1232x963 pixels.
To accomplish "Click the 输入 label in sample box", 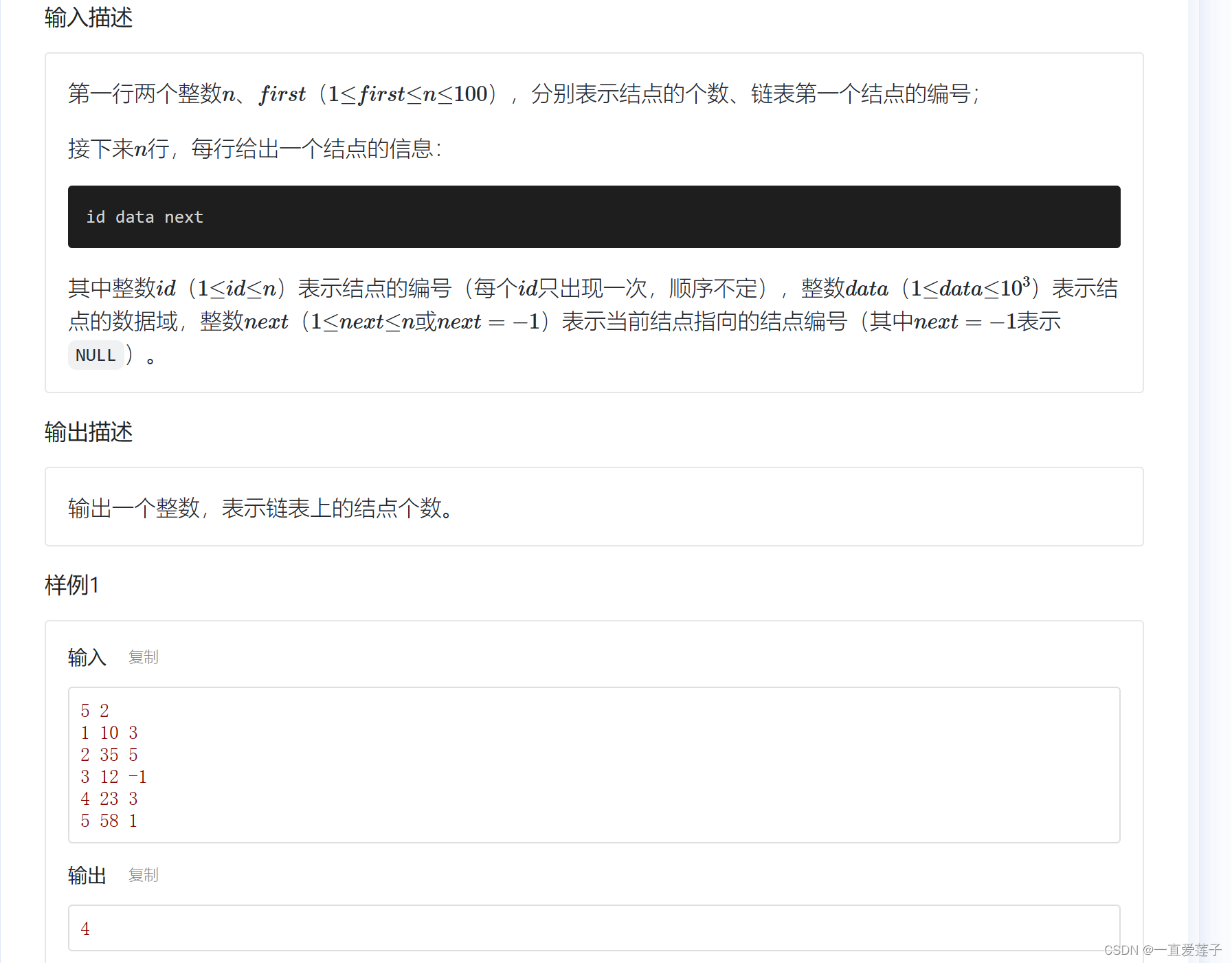I will click(x=87, y=658).
